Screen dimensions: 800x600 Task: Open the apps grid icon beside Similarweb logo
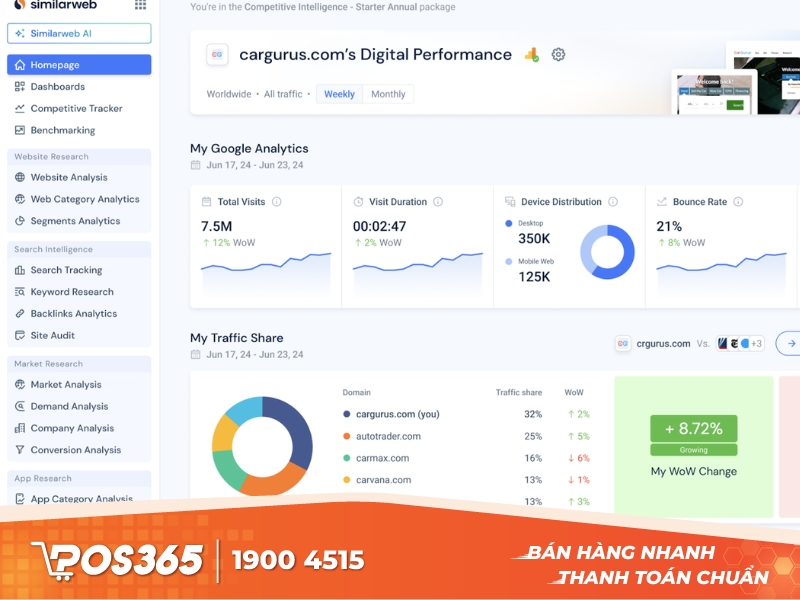pyautogui.click(x=139, y=5)
